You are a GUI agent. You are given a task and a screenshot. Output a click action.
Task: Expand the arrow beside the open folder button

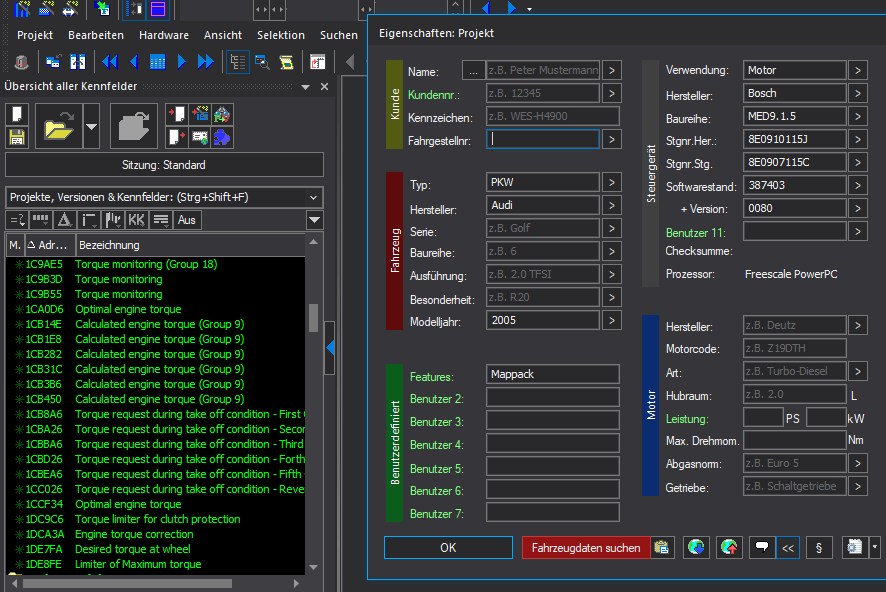pyautogui.click(x=91, y=127)
